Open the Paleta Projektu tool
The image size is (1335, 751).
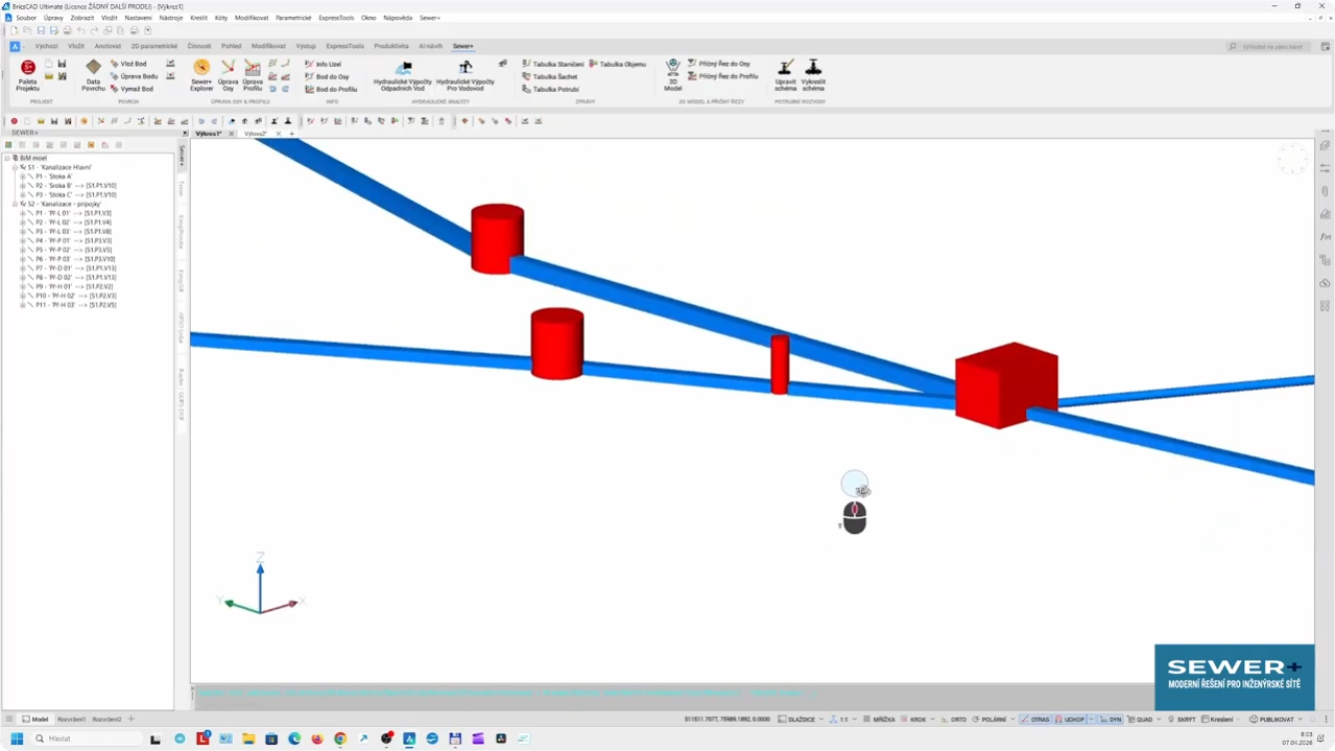27,74
